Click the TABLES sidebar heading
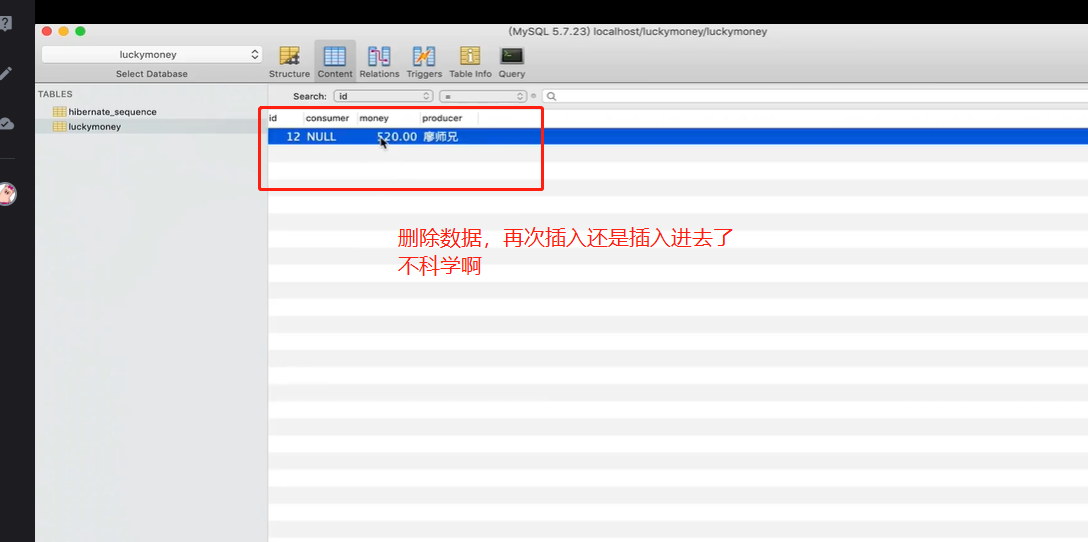Screen dimensions: 1088x542 pos(55,94)
